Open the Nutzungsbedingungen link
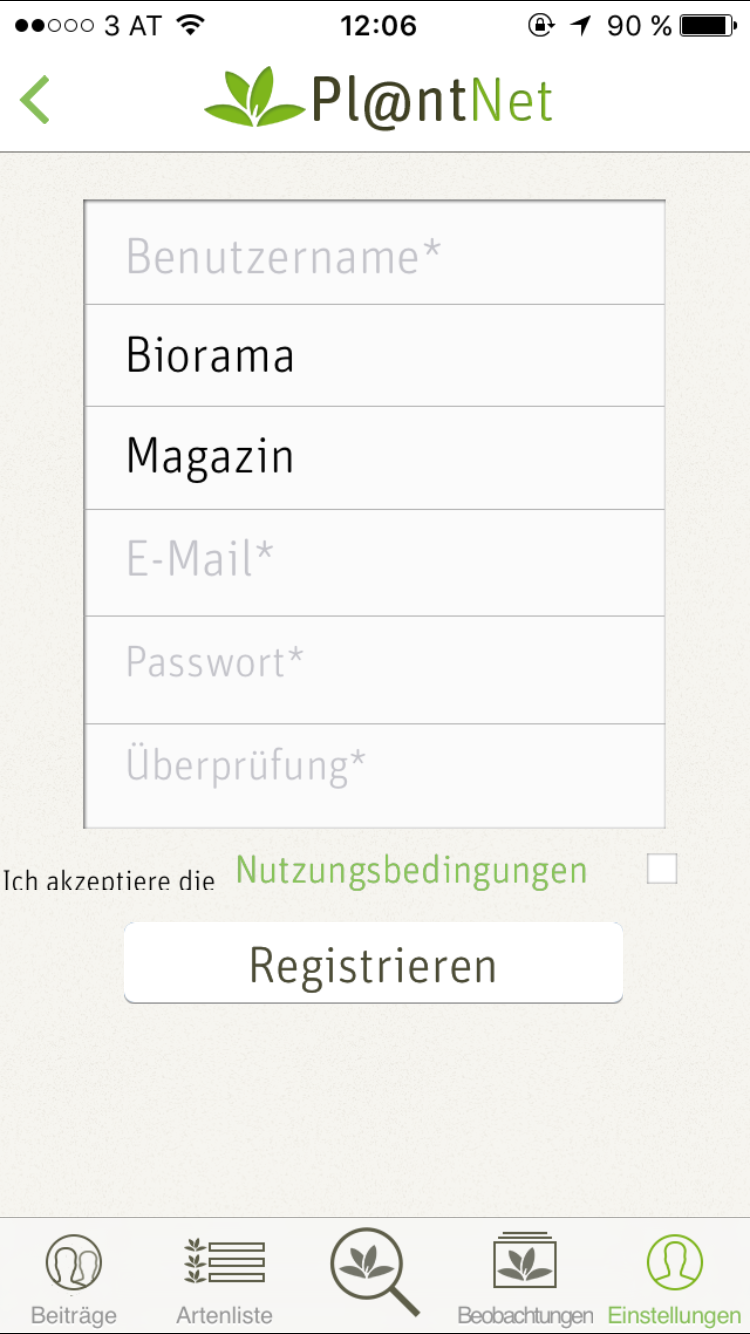 (x=411, y=871)
